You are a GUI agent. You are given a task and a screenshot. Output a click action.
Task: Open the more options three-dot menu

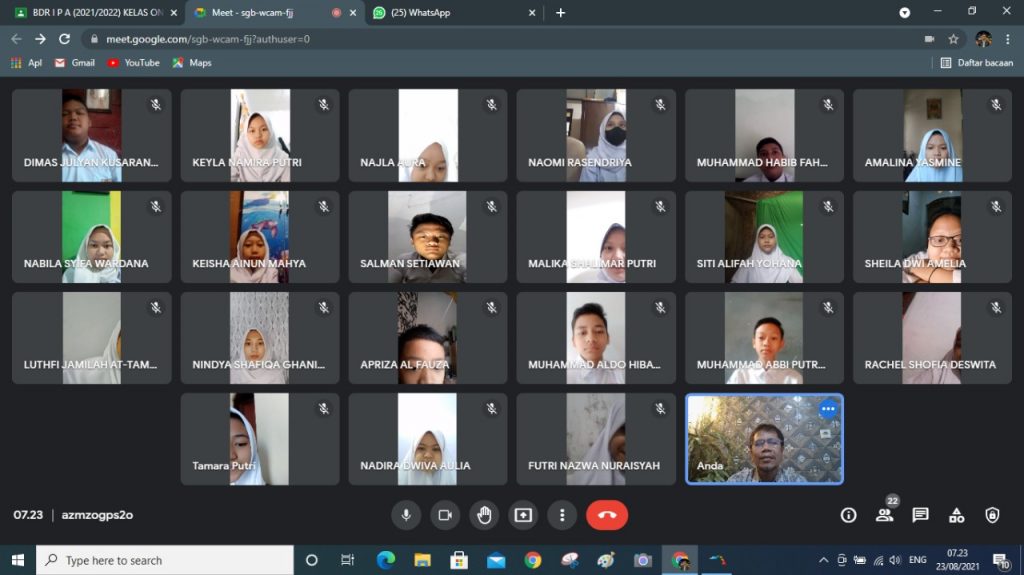pos(562,515)
